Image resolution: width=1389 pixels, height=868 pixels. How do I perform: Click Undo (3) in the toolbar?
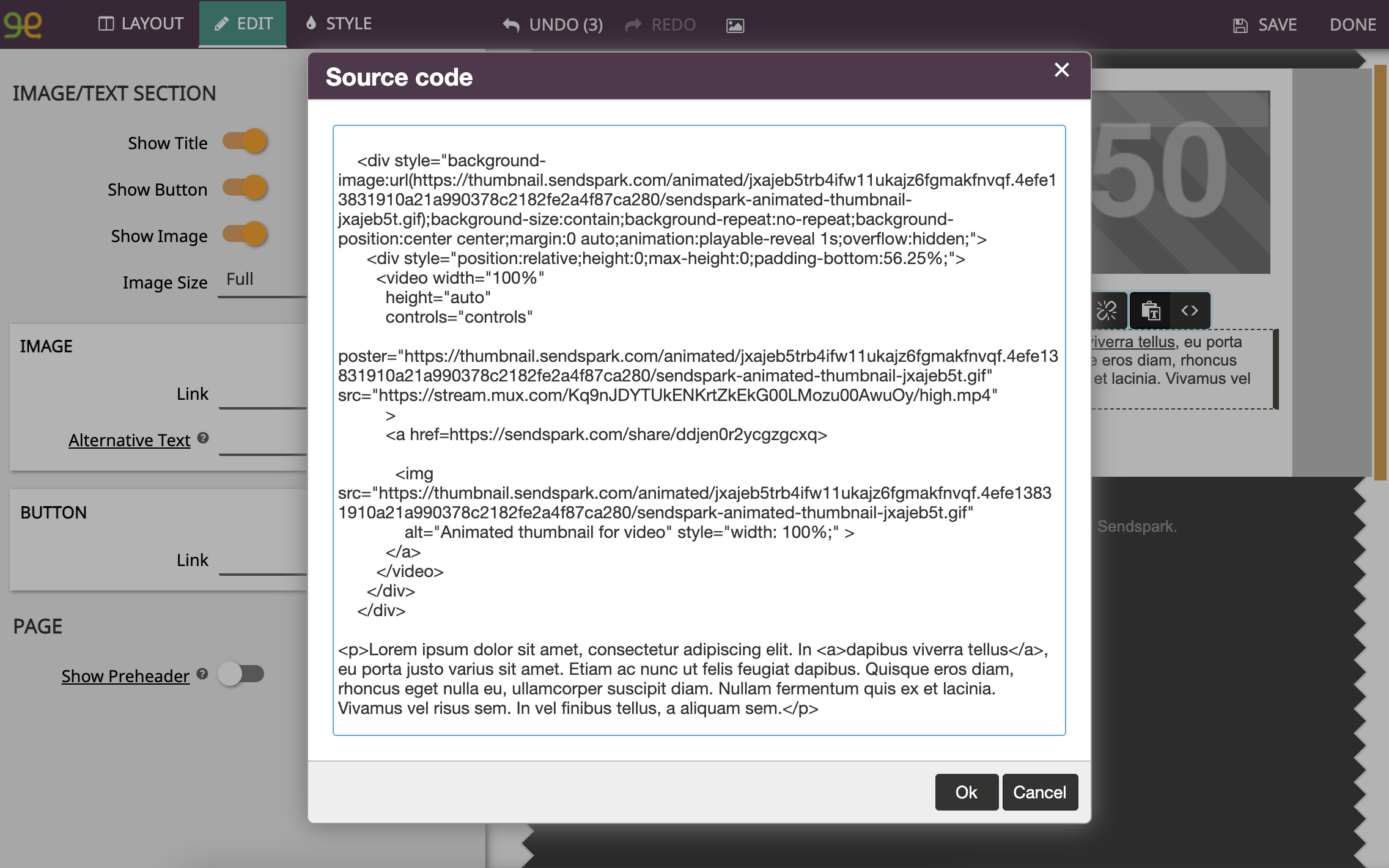(x=553, y=24)
